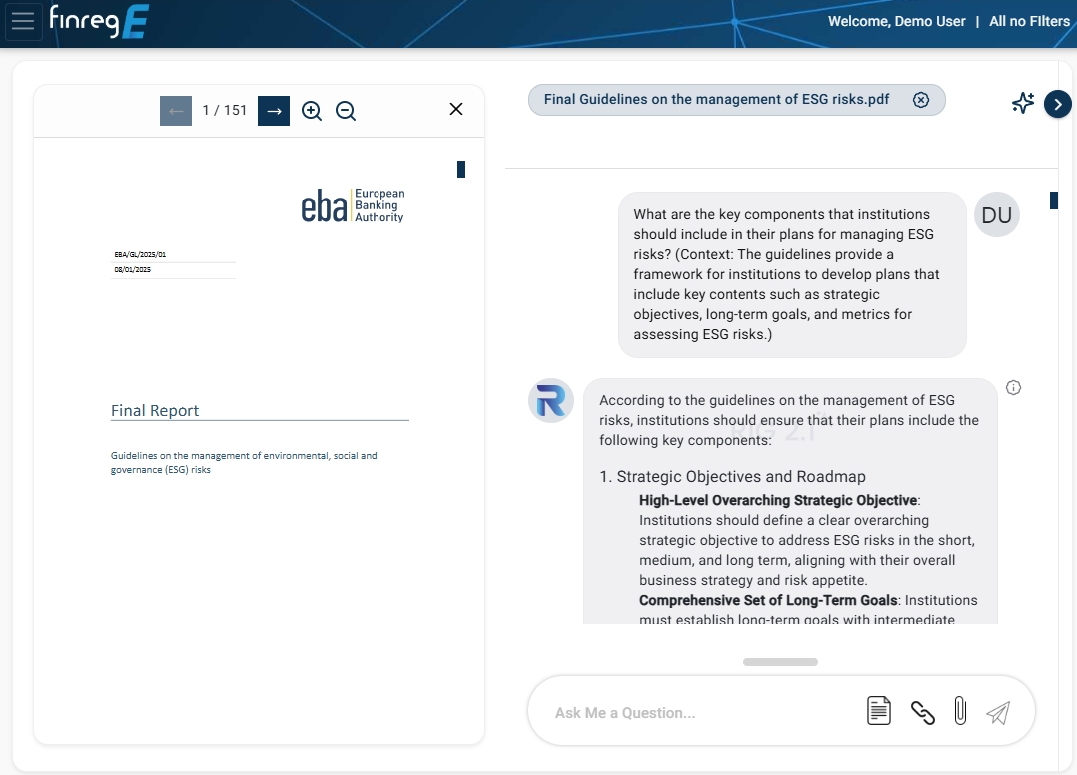1077x775 pixels.
Task: Click the eba European Banking Authority logo
Action: (353, 205)
